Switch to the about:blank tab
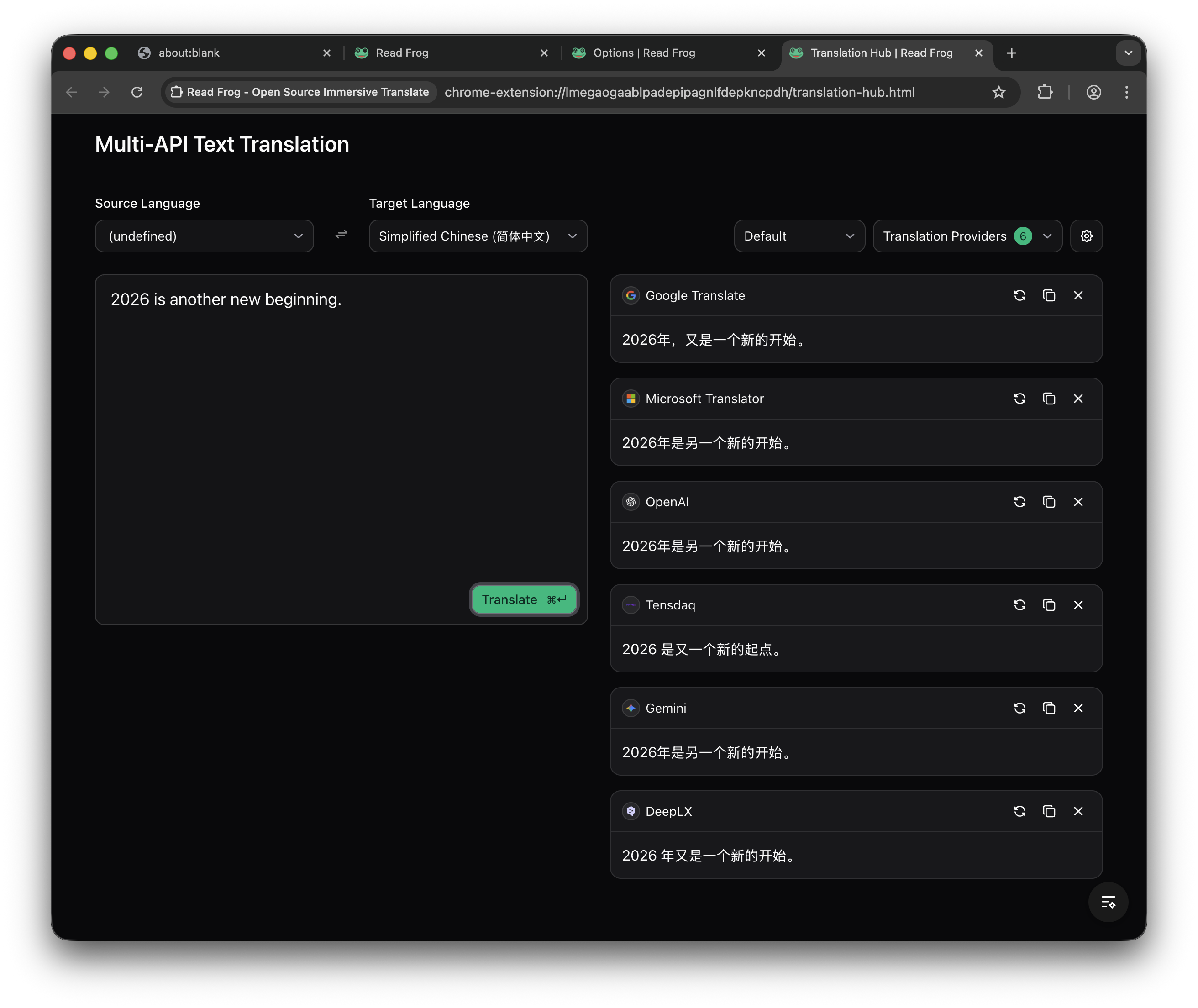The width and height of the screenshot is (1198, 1008). pyautogui.click(x=189, y=53)
